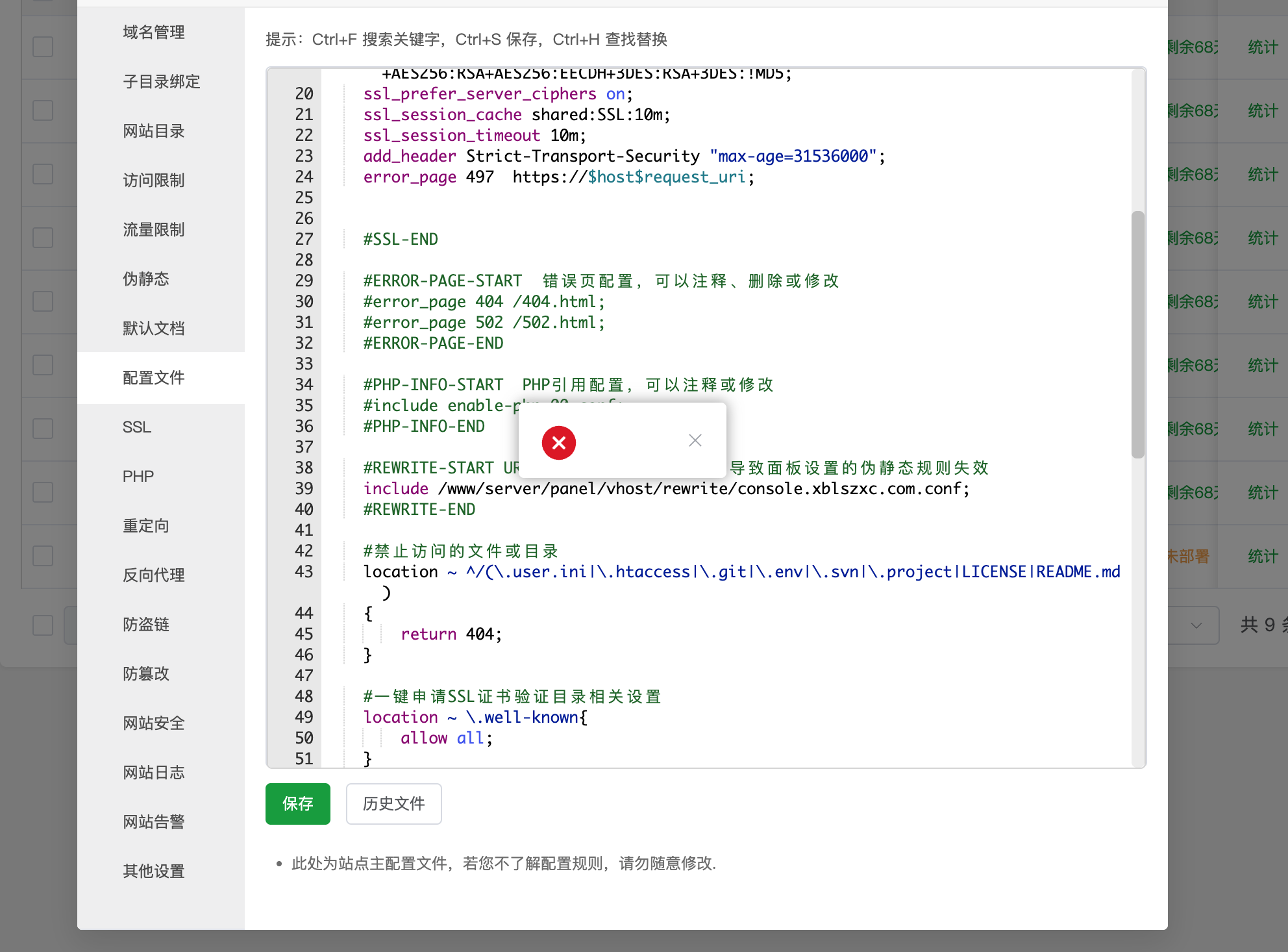Click 未部署 SSL status in background list

(x=1189, y=556)
